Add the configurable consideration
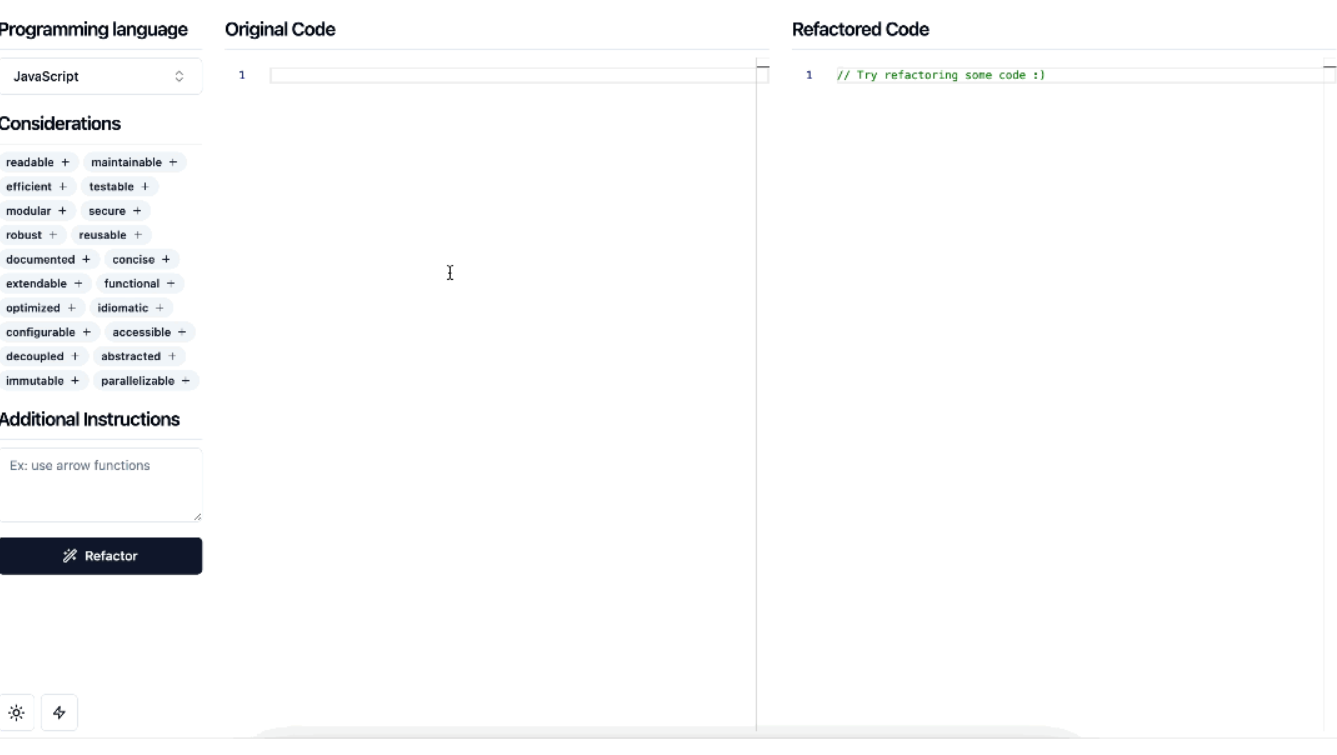The width and height of the screenshot is (1337, 755). [49, 332]
